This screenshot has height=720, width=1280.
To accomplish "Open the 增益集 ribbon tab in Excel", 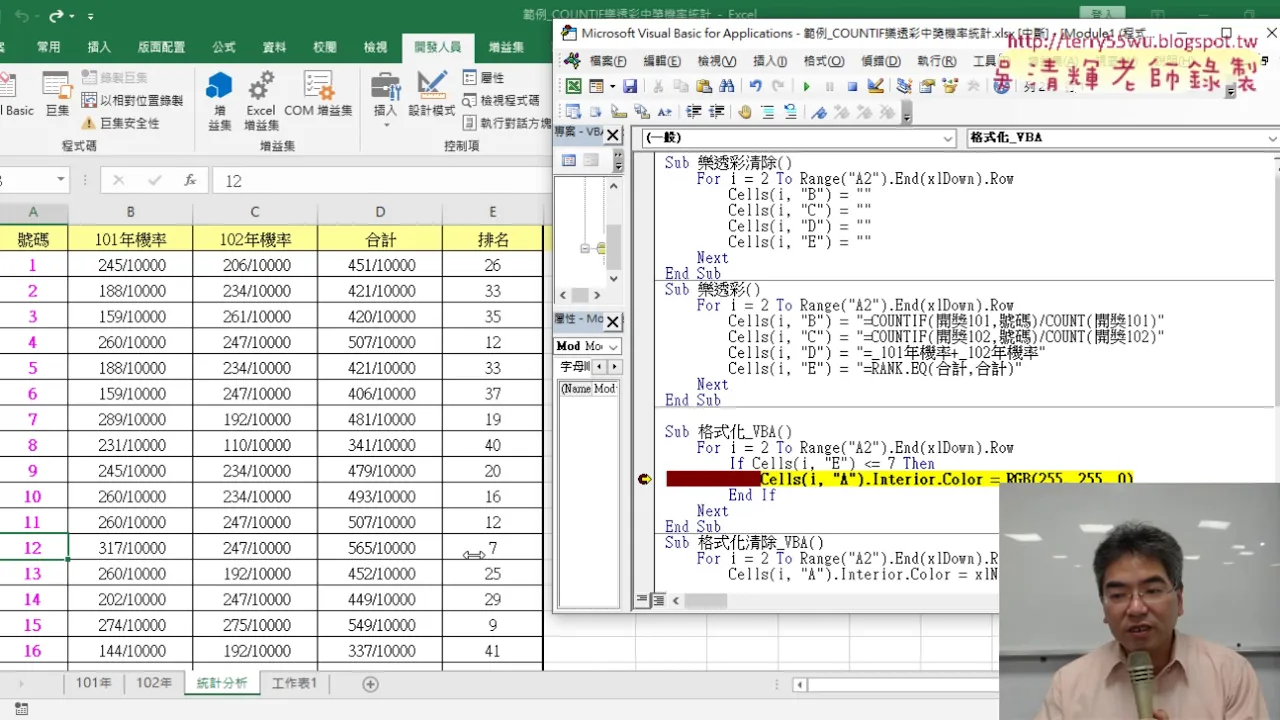I will 506,47.
